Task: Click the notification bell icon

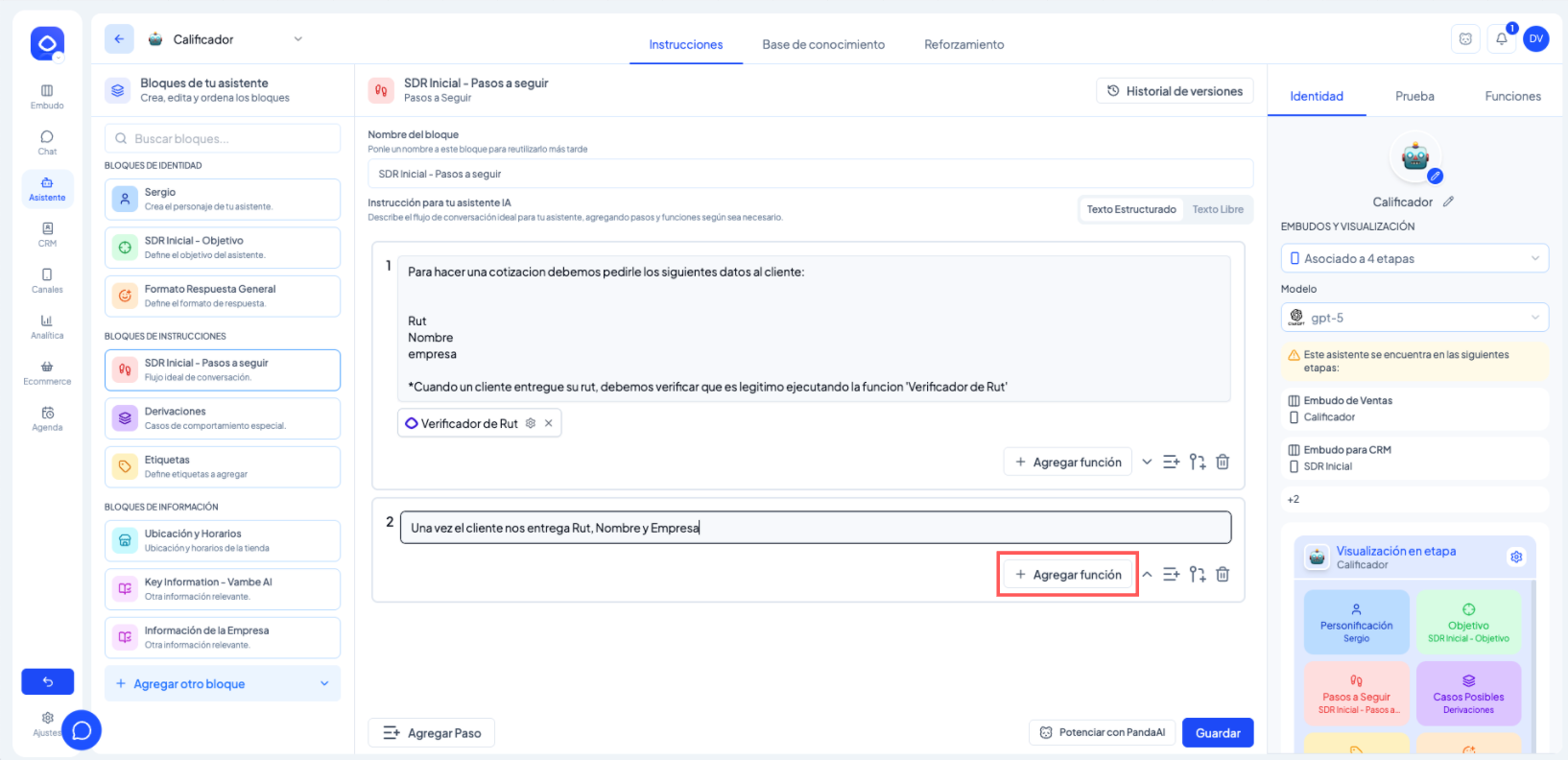Action: 1501,39
